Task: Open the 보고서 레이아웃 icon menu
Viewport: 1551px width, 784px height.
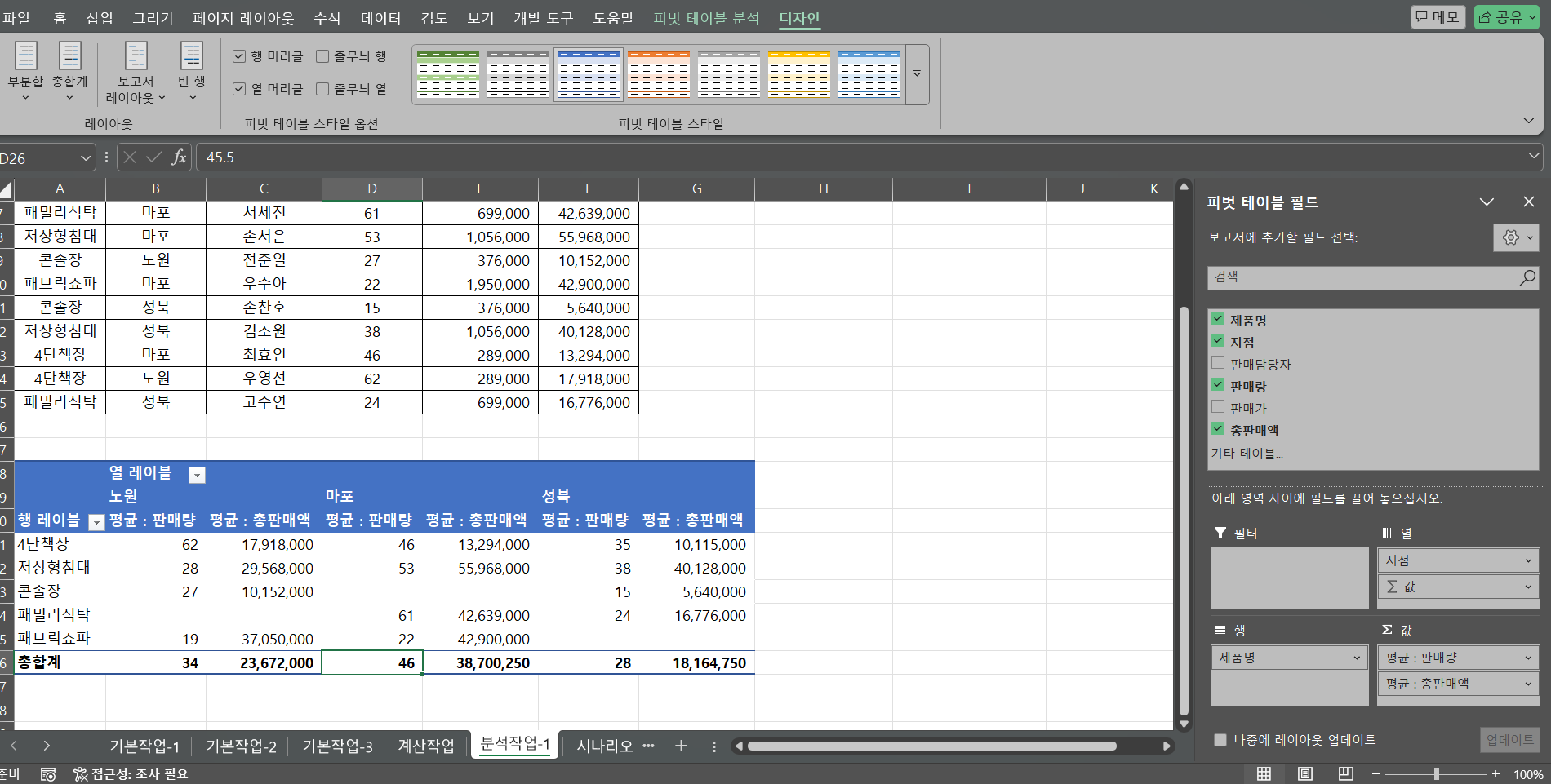Action: (x=136, y=57)
